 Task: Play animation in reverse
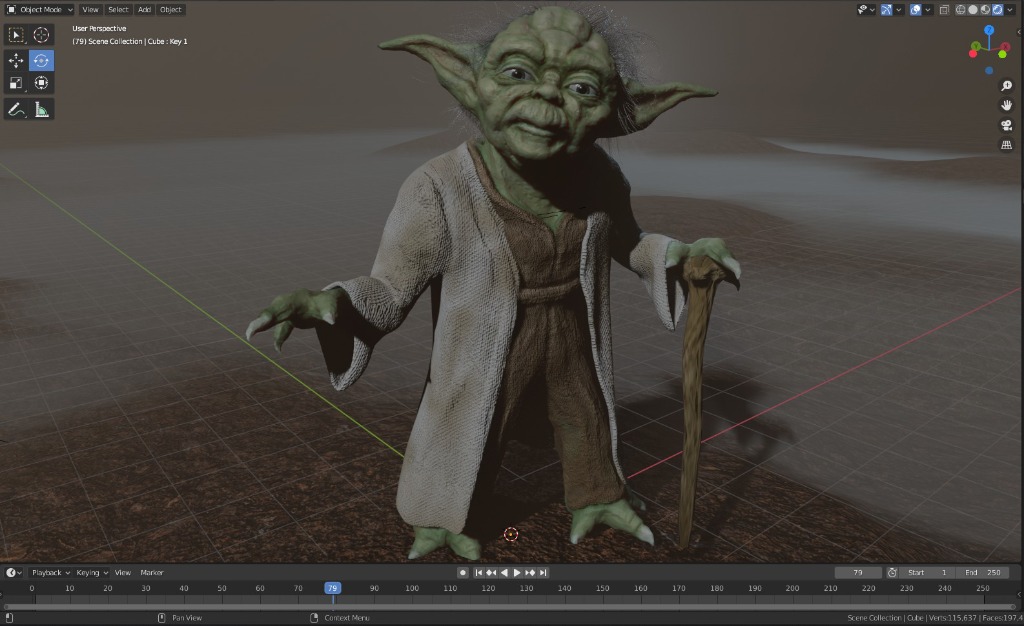(504, 572)
